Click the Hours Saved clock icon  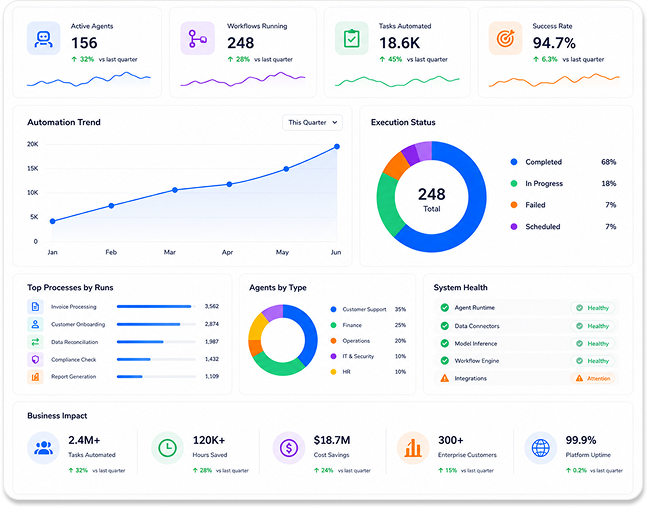pos(167,448)
